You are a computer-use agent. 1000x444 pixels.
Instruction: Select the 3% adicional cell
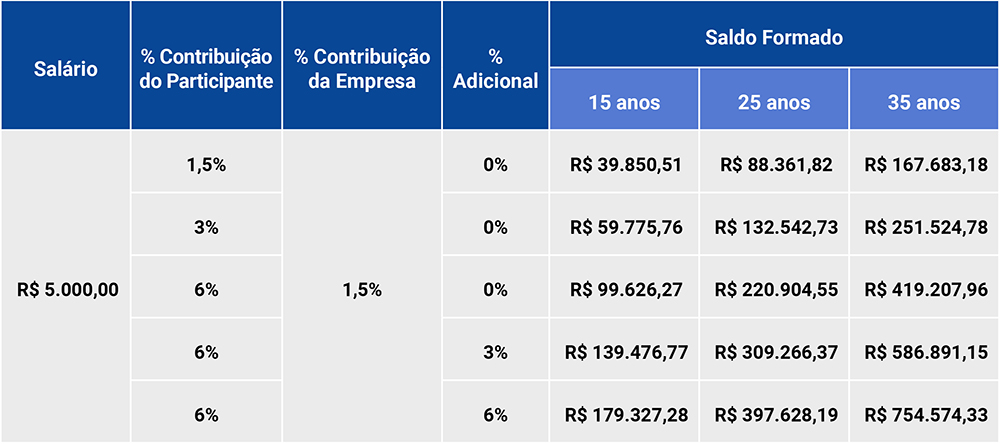pos(496,352)
